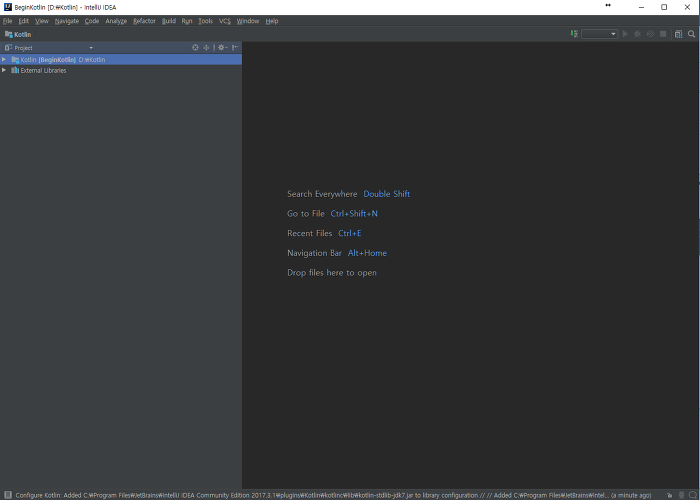
Task: Open the Navigate menu
Action: [67, 21]
